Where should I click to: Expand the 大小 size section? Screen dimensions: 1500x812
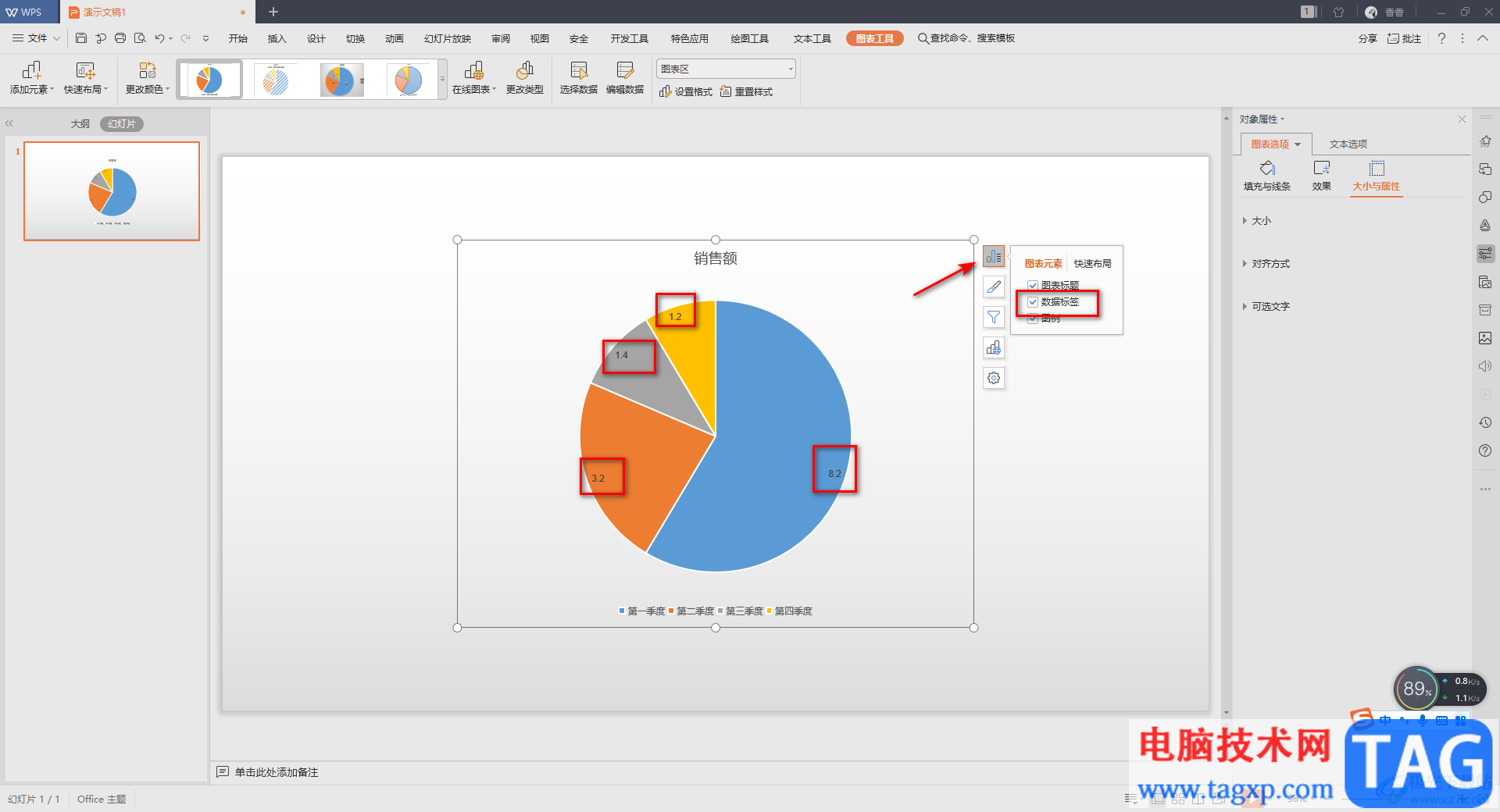[1257, 221]
